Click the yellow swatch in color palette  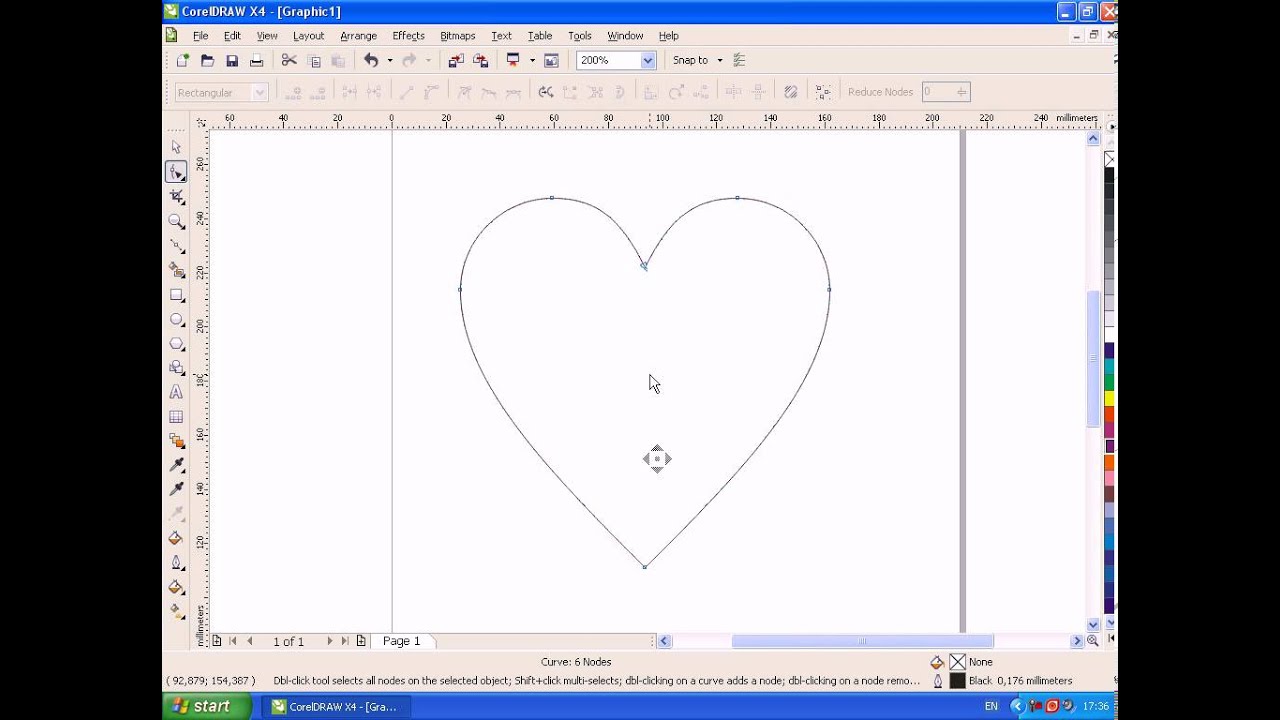point(1109,398)
